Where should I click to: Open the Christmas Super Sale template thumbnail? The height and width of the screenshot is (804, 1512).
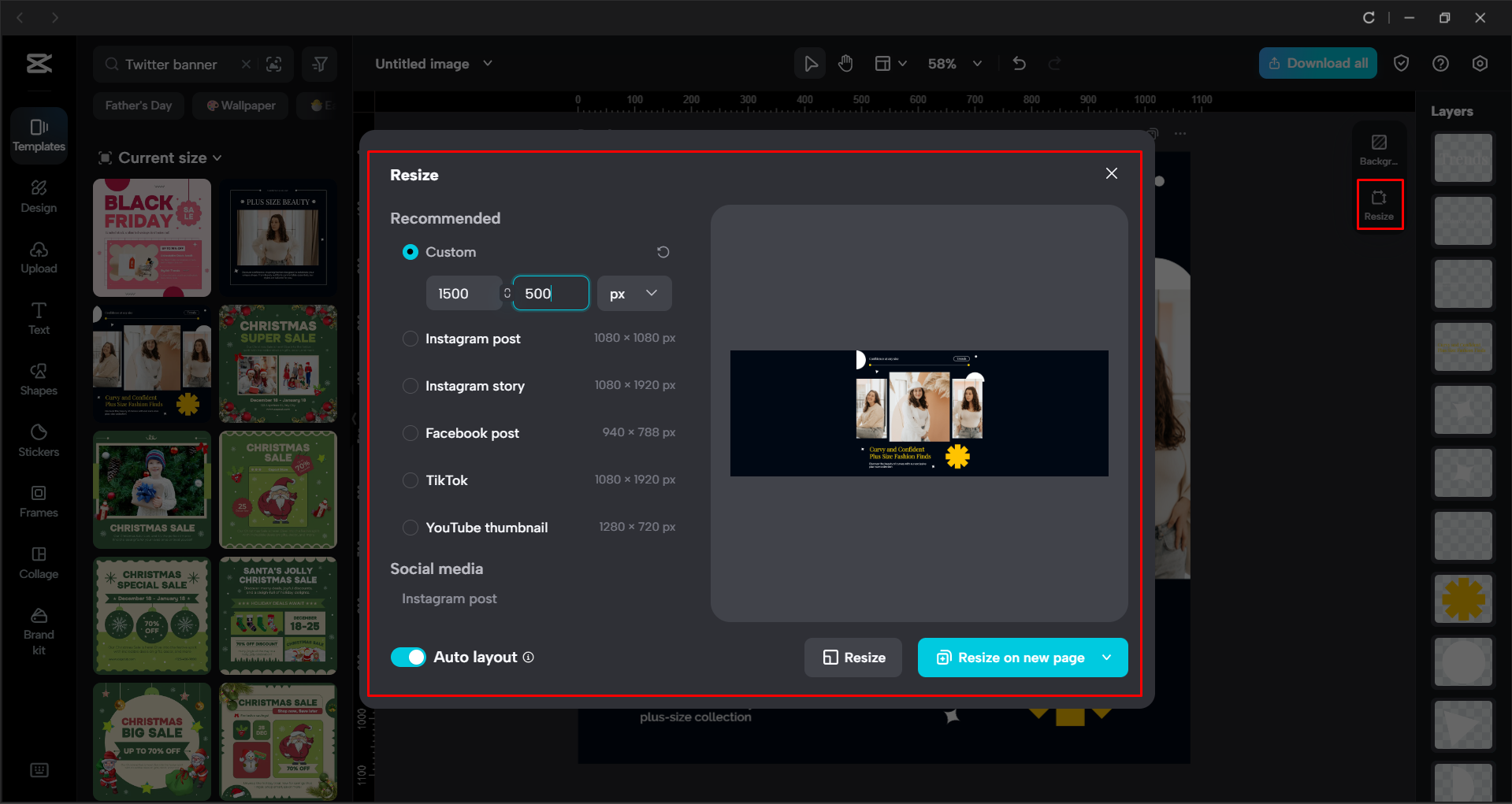277,364
